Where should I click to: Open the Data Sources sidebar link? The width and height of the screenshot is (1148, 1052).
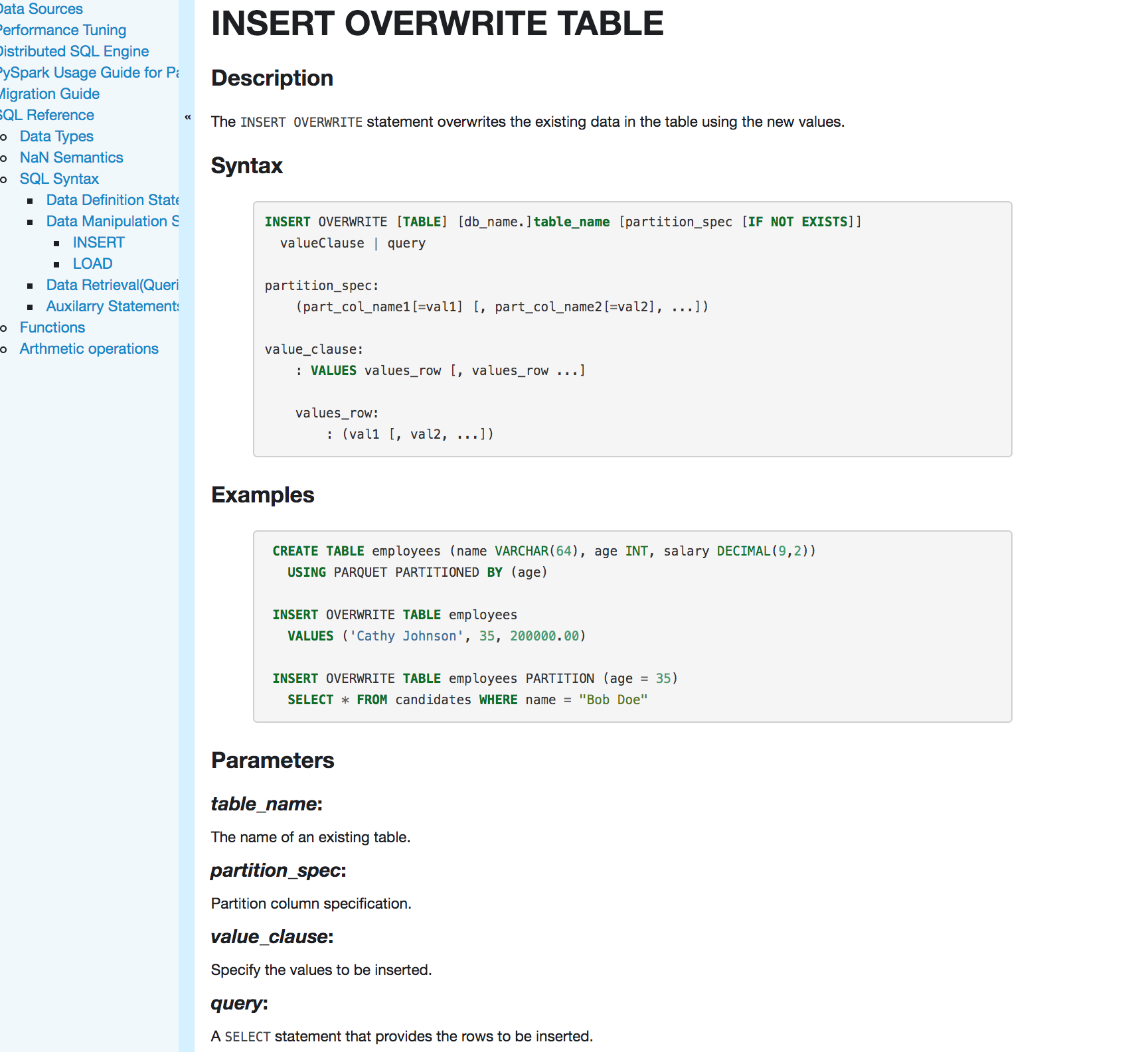(41, 9)
